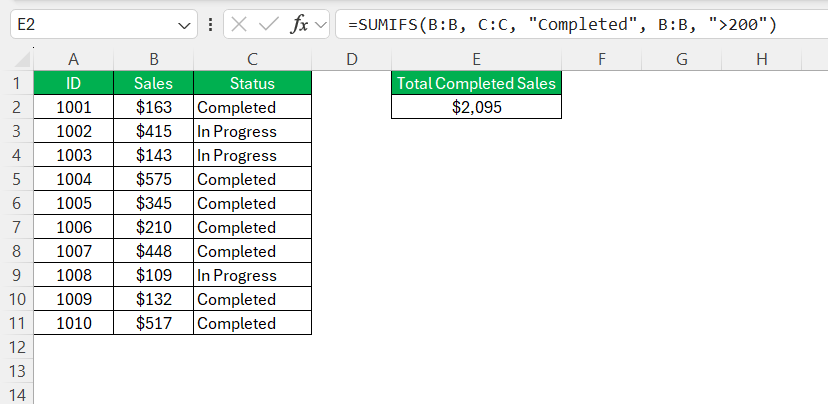Select row 5 header
The image size is (828, 404).
[16, 179]
